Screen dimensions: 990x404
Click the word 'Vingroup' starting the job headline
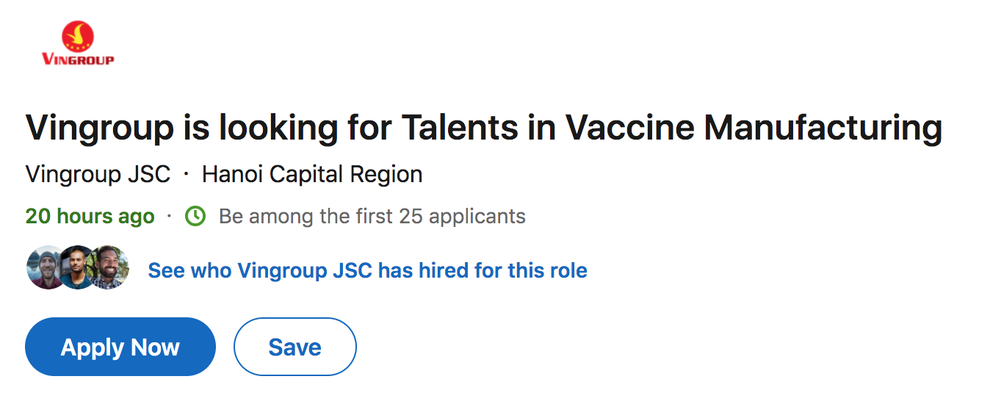tap(99, 128)
